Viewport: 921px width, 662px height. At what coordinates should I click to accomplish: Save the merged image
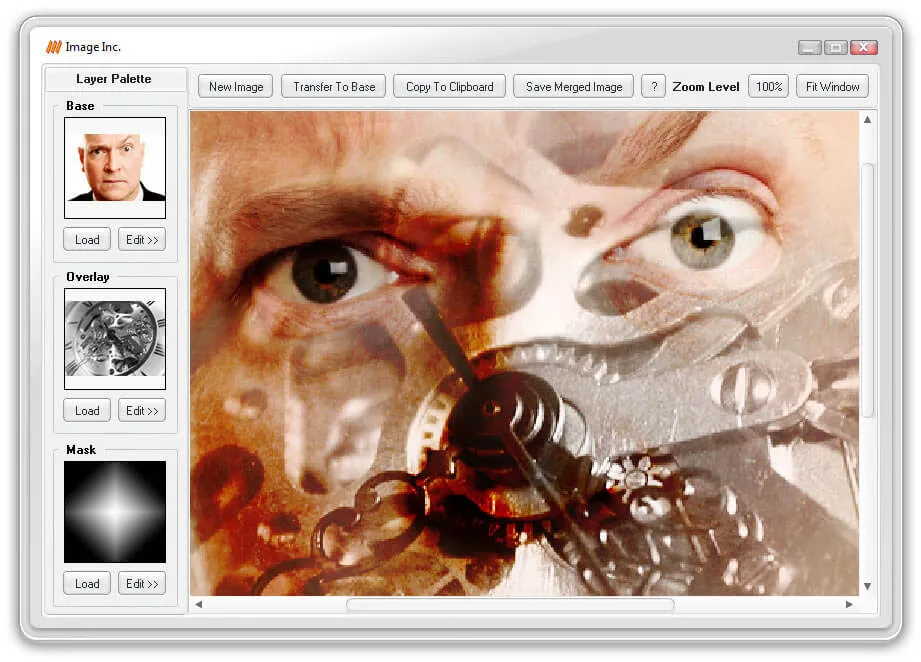tap(573, 86)
